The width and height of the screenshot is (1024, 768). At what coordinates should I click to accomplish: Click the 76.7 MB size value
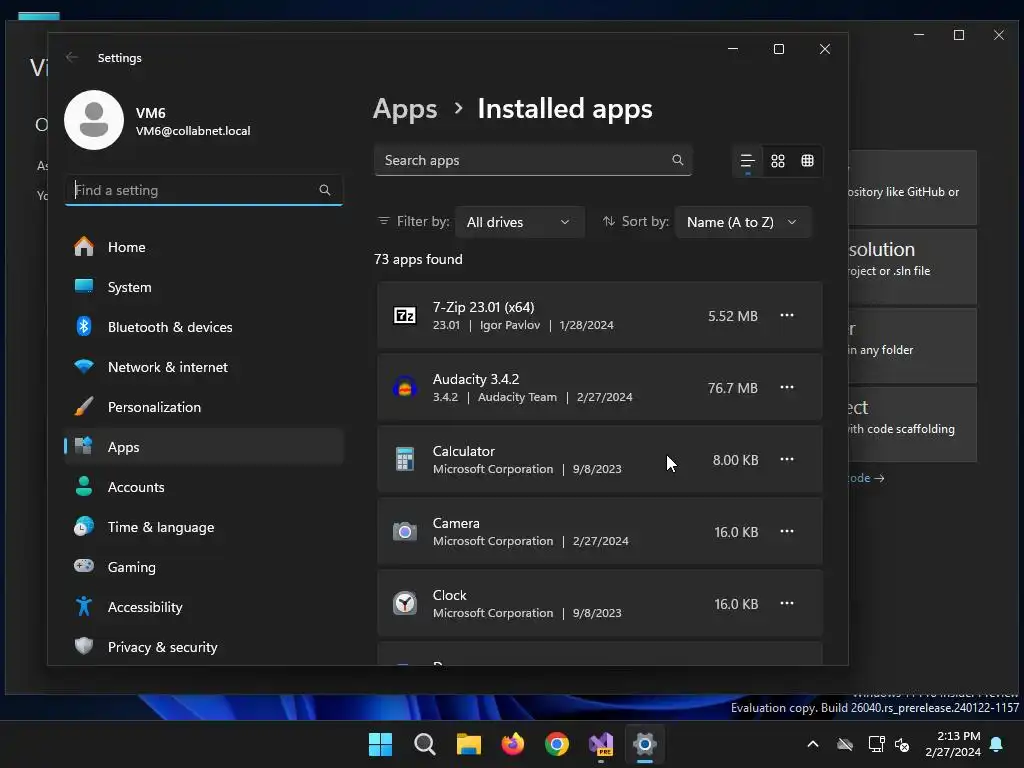pos(733,388)
